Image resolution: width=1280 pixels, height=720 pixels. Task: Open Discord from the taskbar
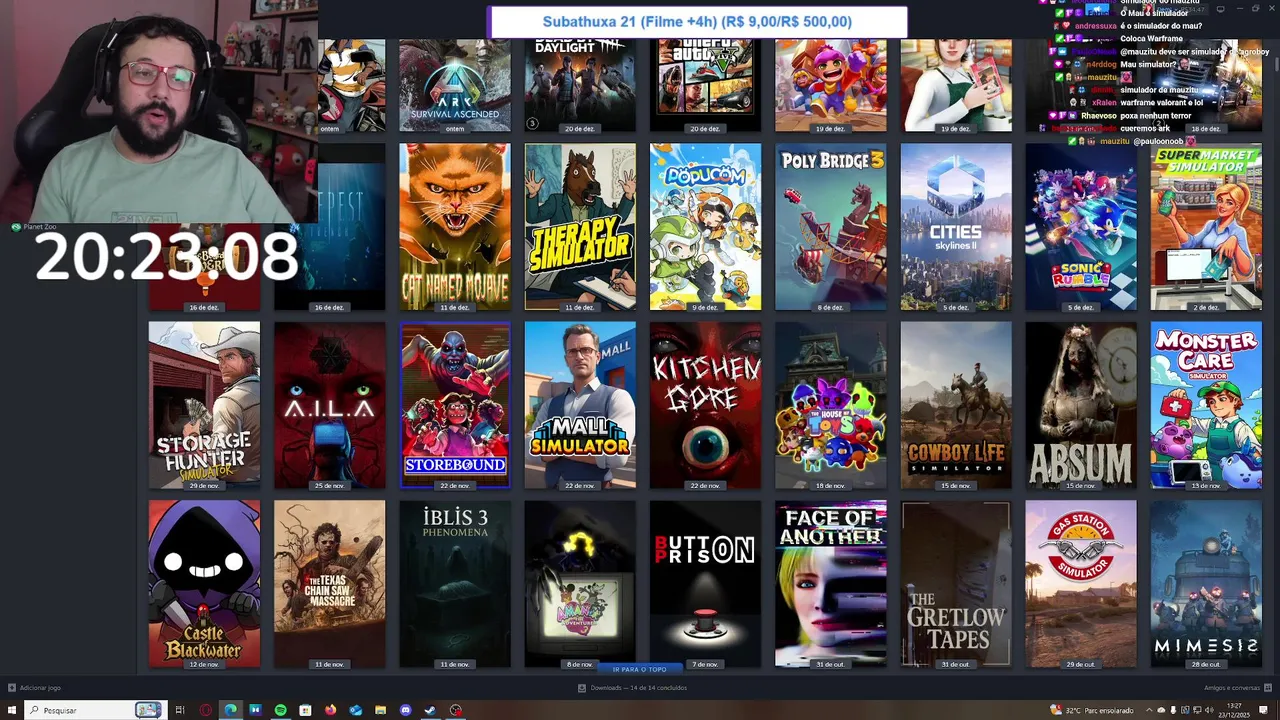(405, 710)
